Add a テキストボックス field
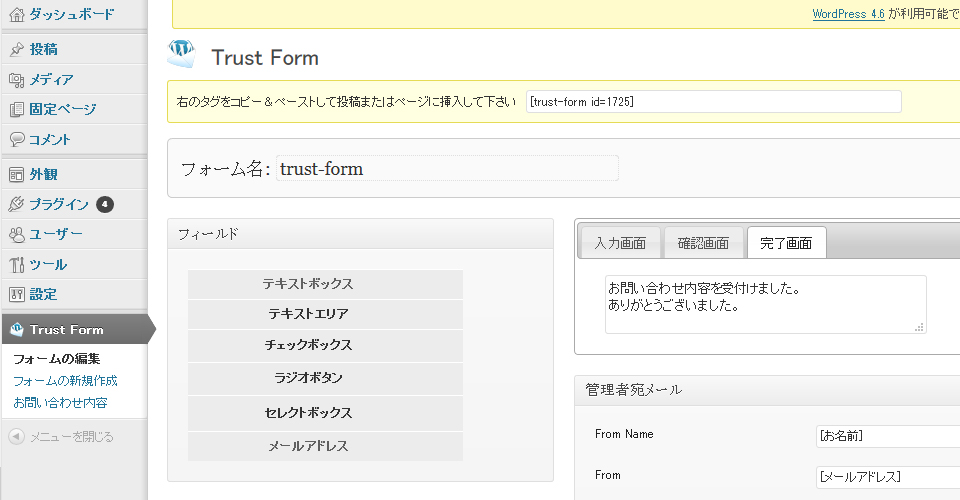This screenshot has width=960, height=500. point(325,284)
